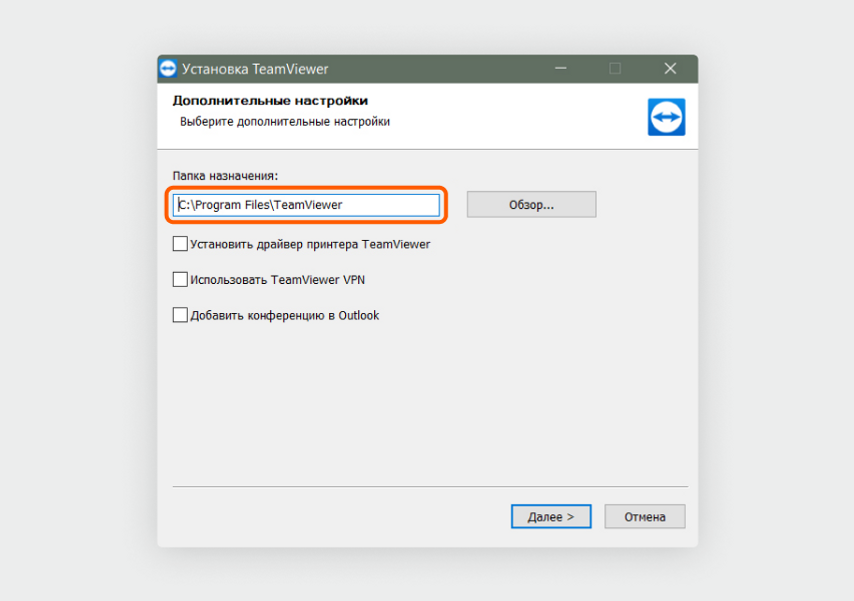
Task: Tick the Использовать TeamViewer VPN checkbox
Action: [x=180, y=279]
